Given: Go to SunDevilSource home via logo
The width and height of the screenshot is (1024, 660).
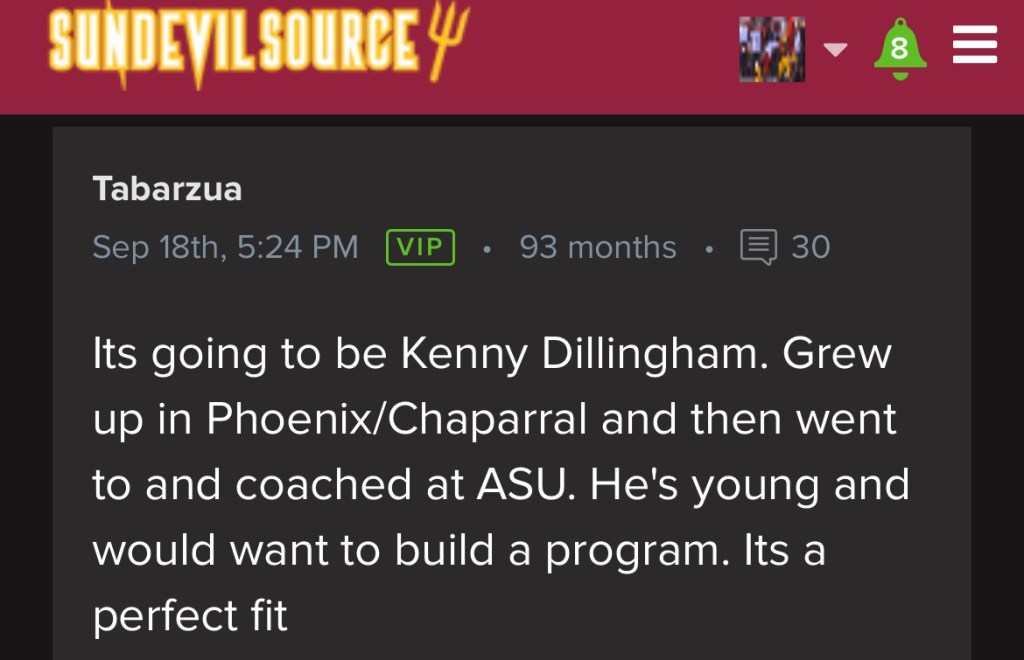Looking at the screenshot, I should point(235,45).
